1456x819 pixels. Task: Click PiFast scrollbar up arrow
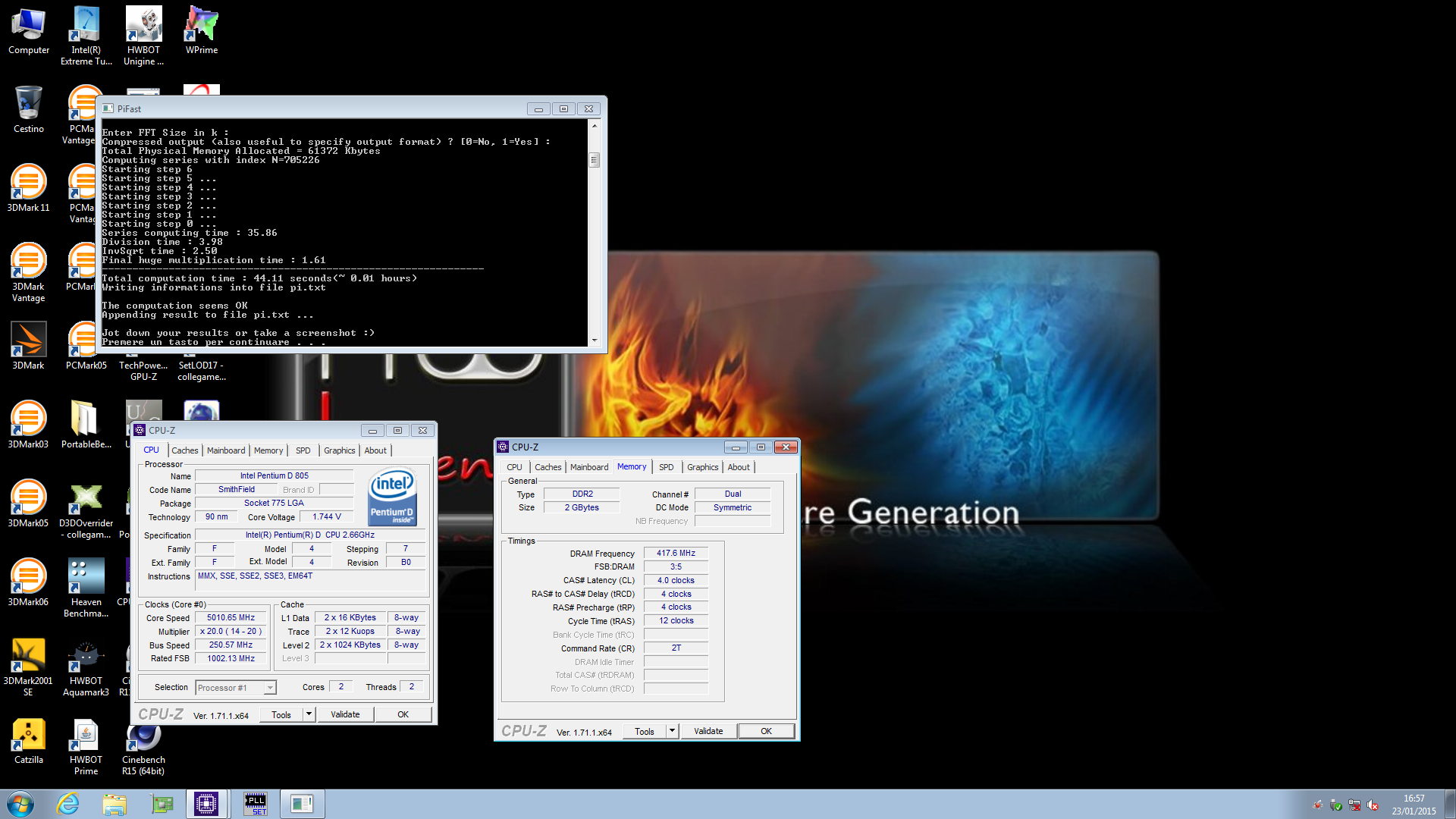coord(595,125)
